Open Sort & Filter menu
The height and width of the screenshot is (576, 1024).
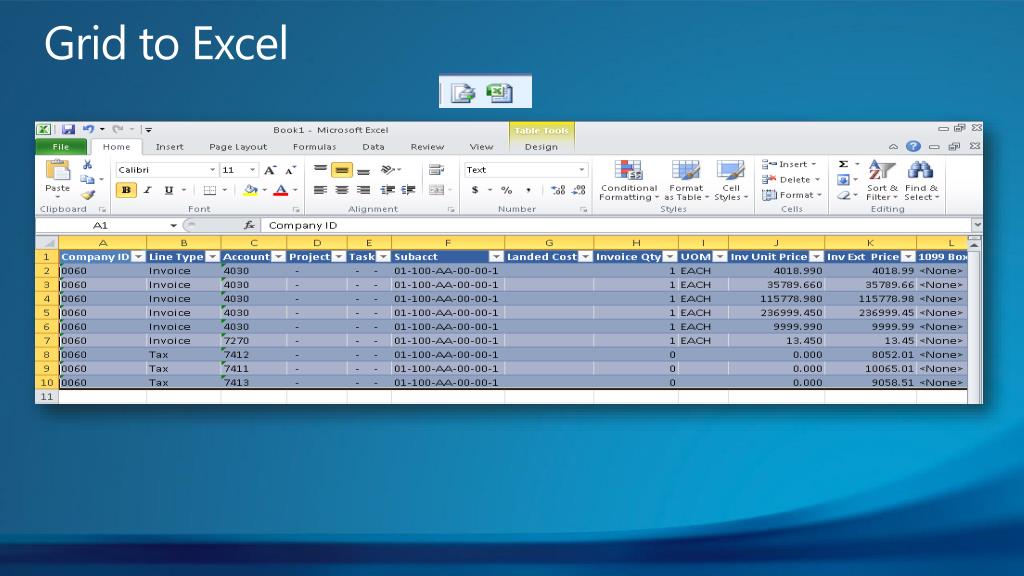click(882, 181)
